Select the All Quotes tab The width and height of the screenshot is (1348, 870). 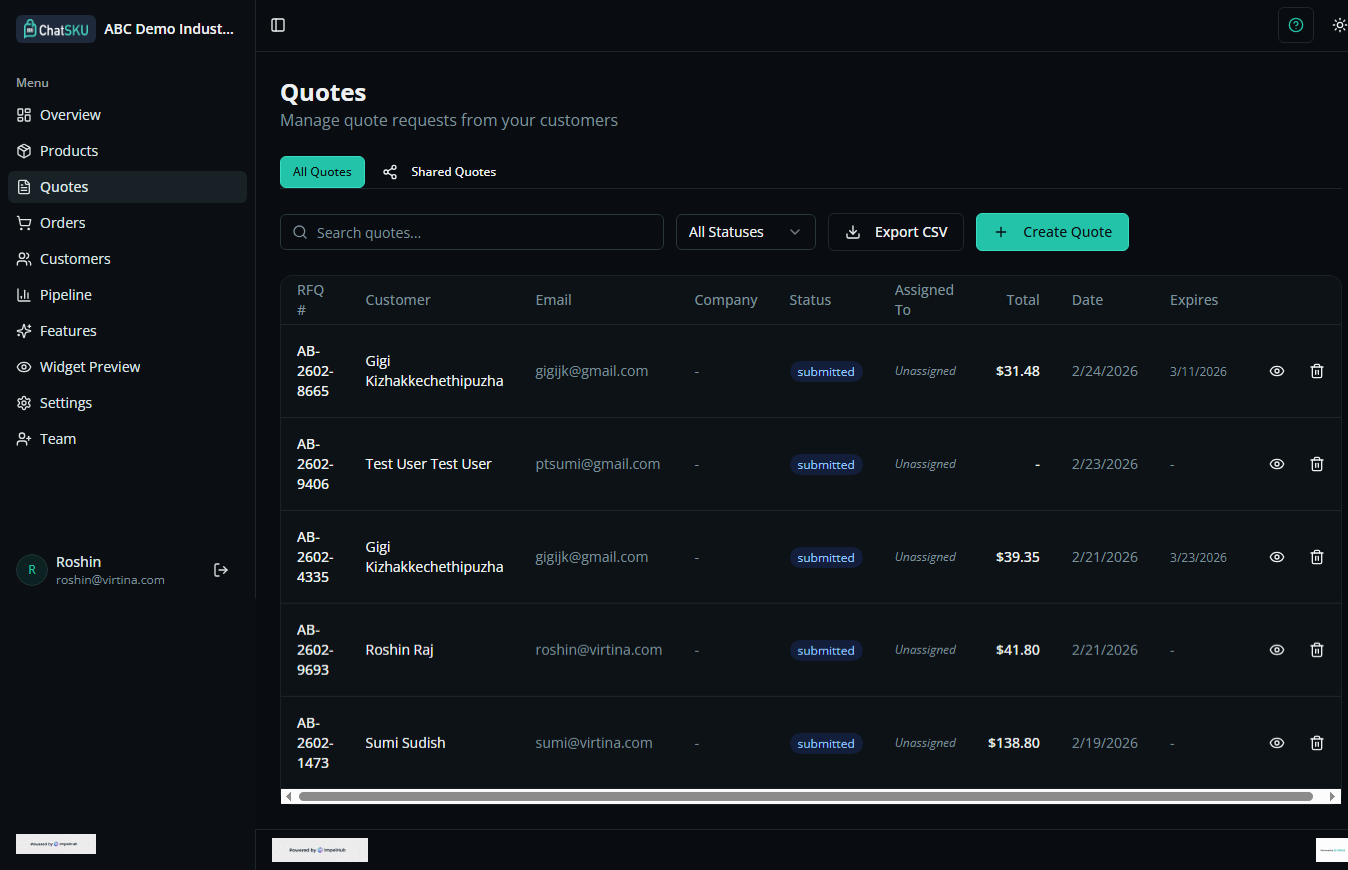[322, 171]
